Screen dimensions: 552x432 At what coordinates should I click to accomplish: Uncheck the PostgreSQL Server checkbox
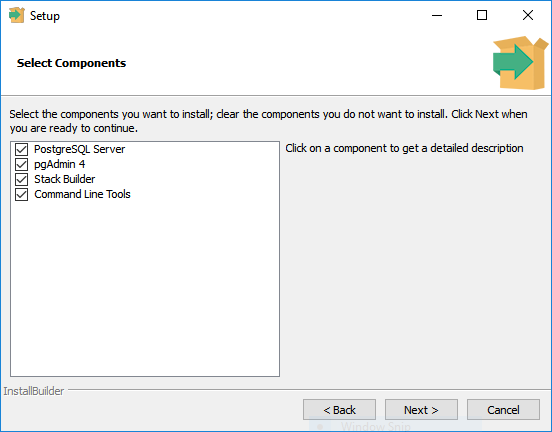point(21,149)
